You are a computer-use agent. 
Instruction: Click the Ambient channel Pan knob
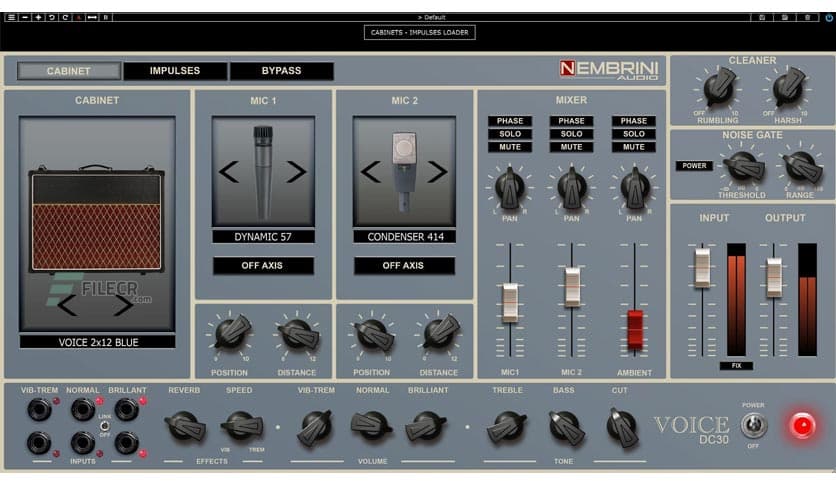[634, 188]
